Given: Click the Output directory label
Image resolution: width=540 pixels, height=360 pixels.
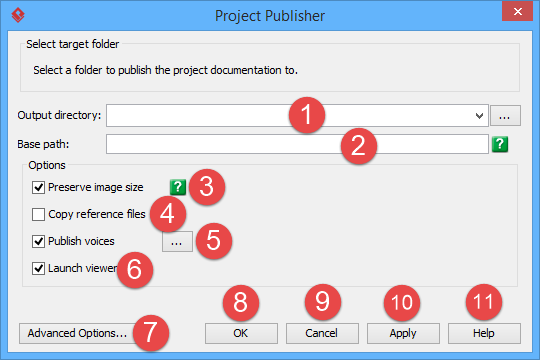Looking at the screenshot, I should click(x=59, y=115).
